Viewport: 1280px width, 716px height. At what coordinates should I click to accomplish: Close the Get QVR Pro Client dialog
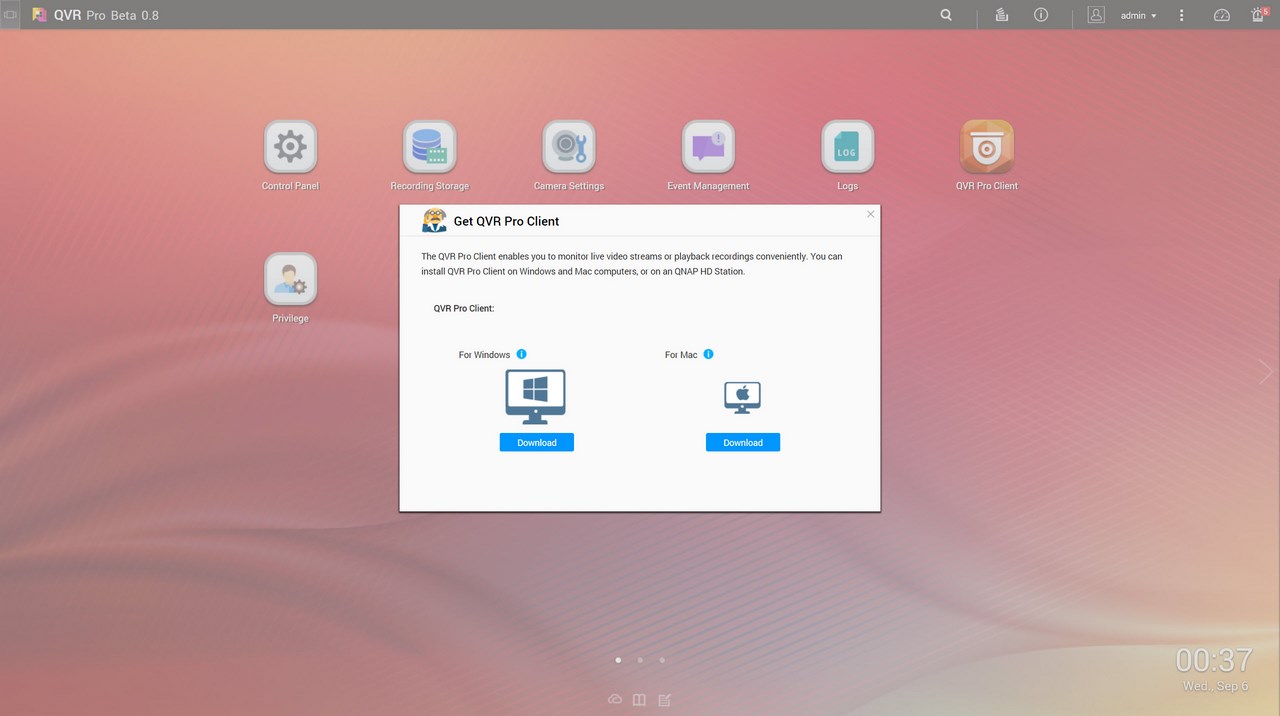(x=870, y=214)
